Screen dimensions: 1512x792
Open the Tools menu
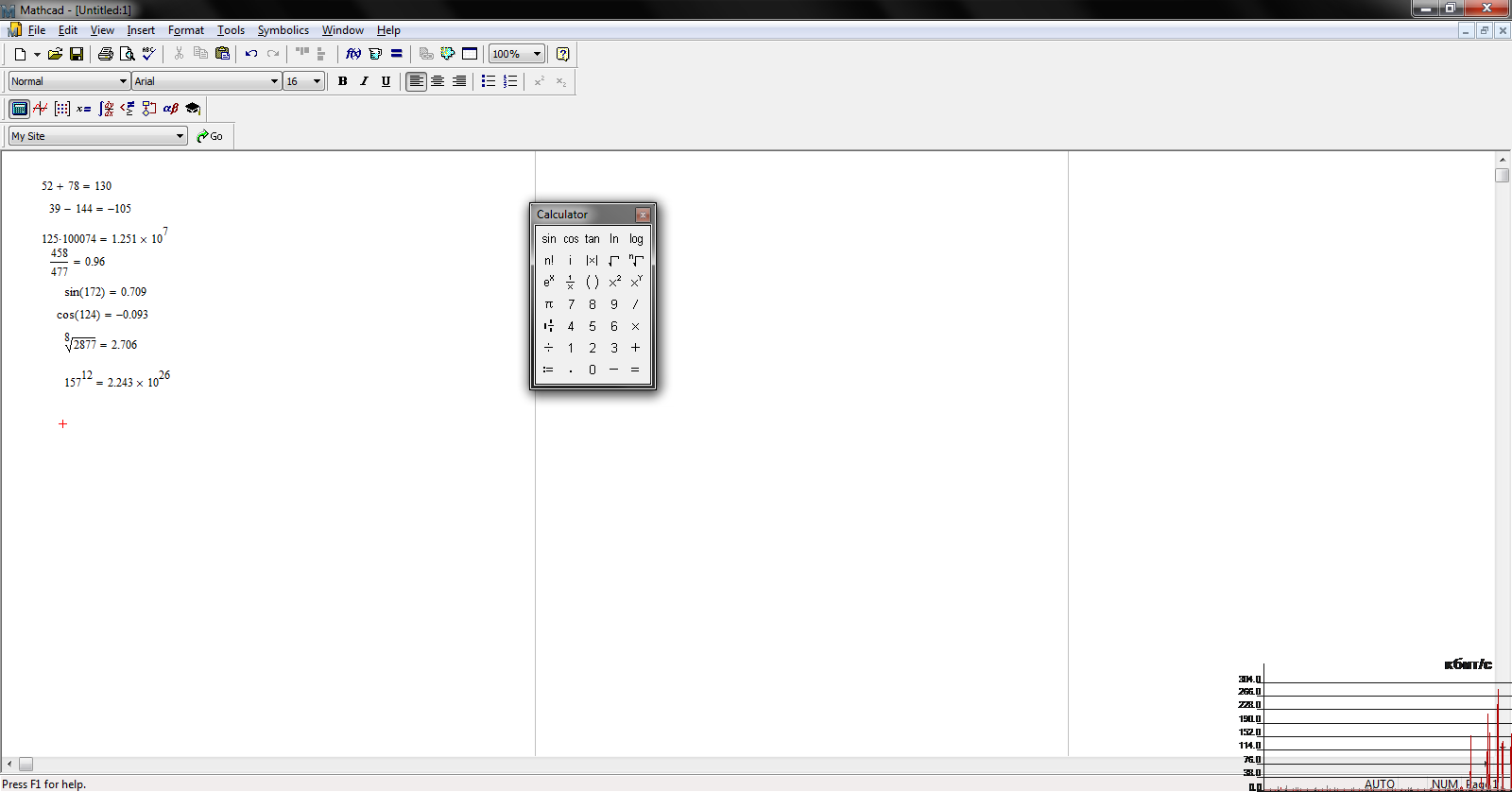(231, 30)
